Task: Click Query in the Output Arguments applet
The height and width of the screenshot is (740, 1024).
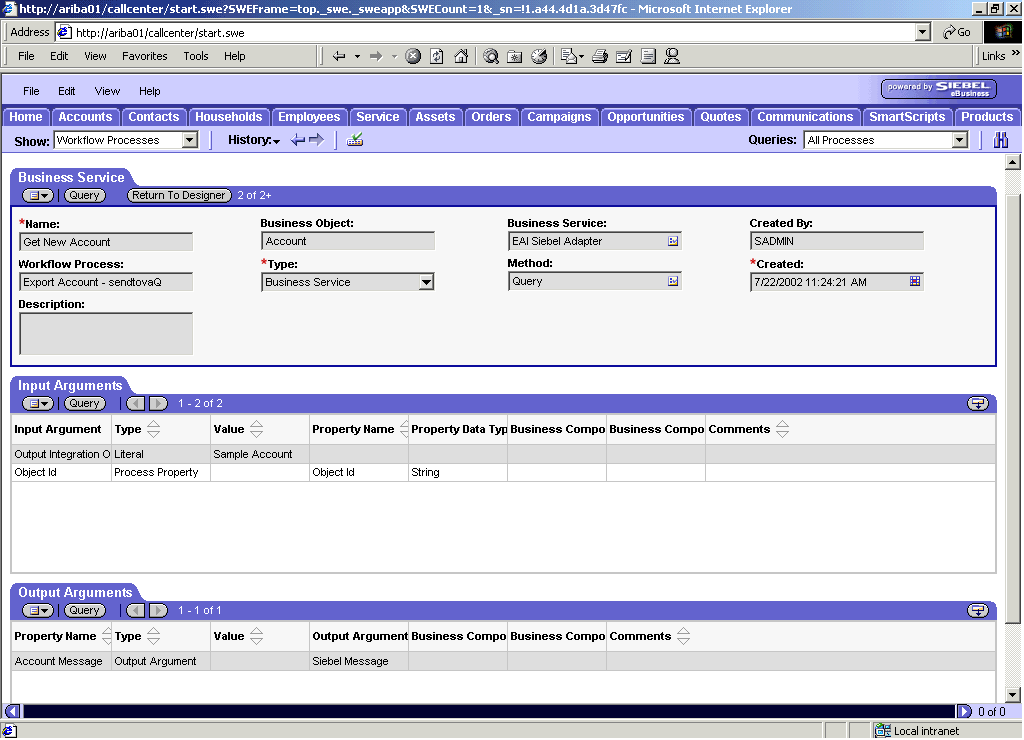Action: tap(84, 611)
